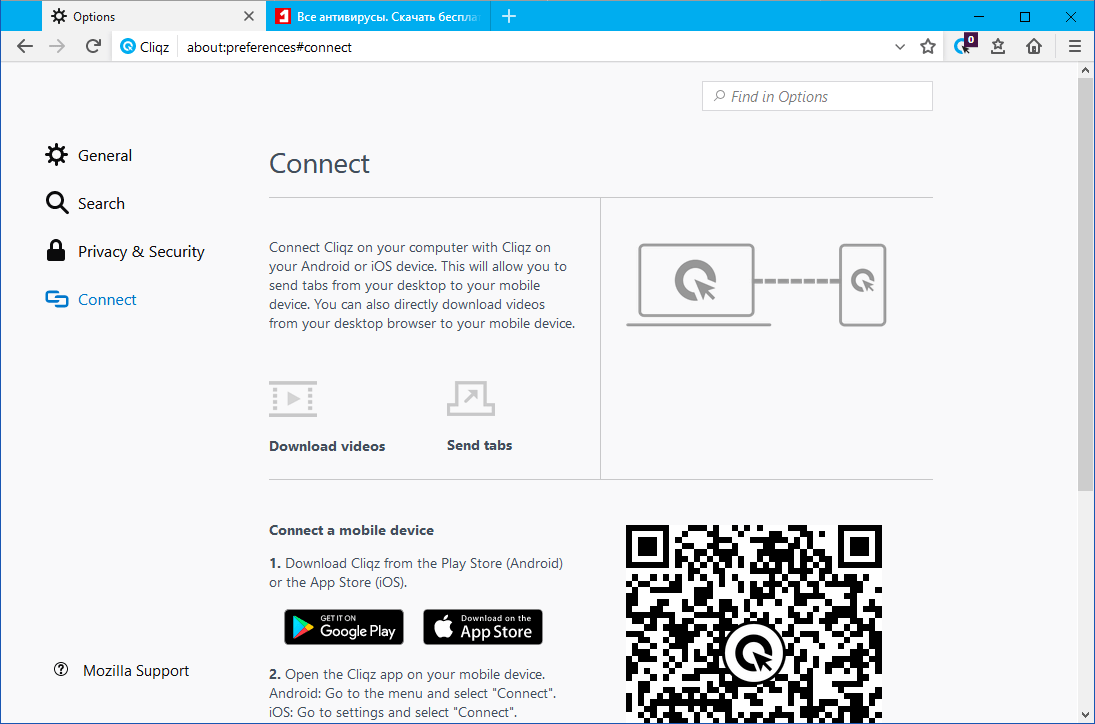1095x724 pixels.
Task: Show bookmarks menu icon
Action: [998, 47]
